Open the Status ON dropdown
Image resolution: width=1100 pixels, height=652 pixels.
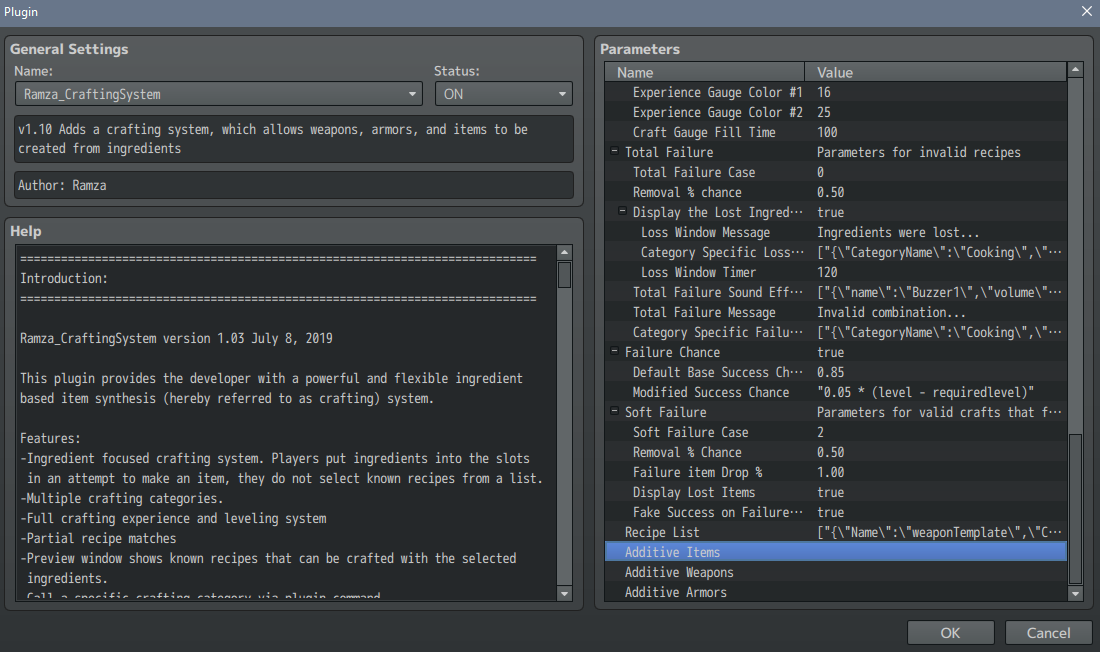pos(503,94)
